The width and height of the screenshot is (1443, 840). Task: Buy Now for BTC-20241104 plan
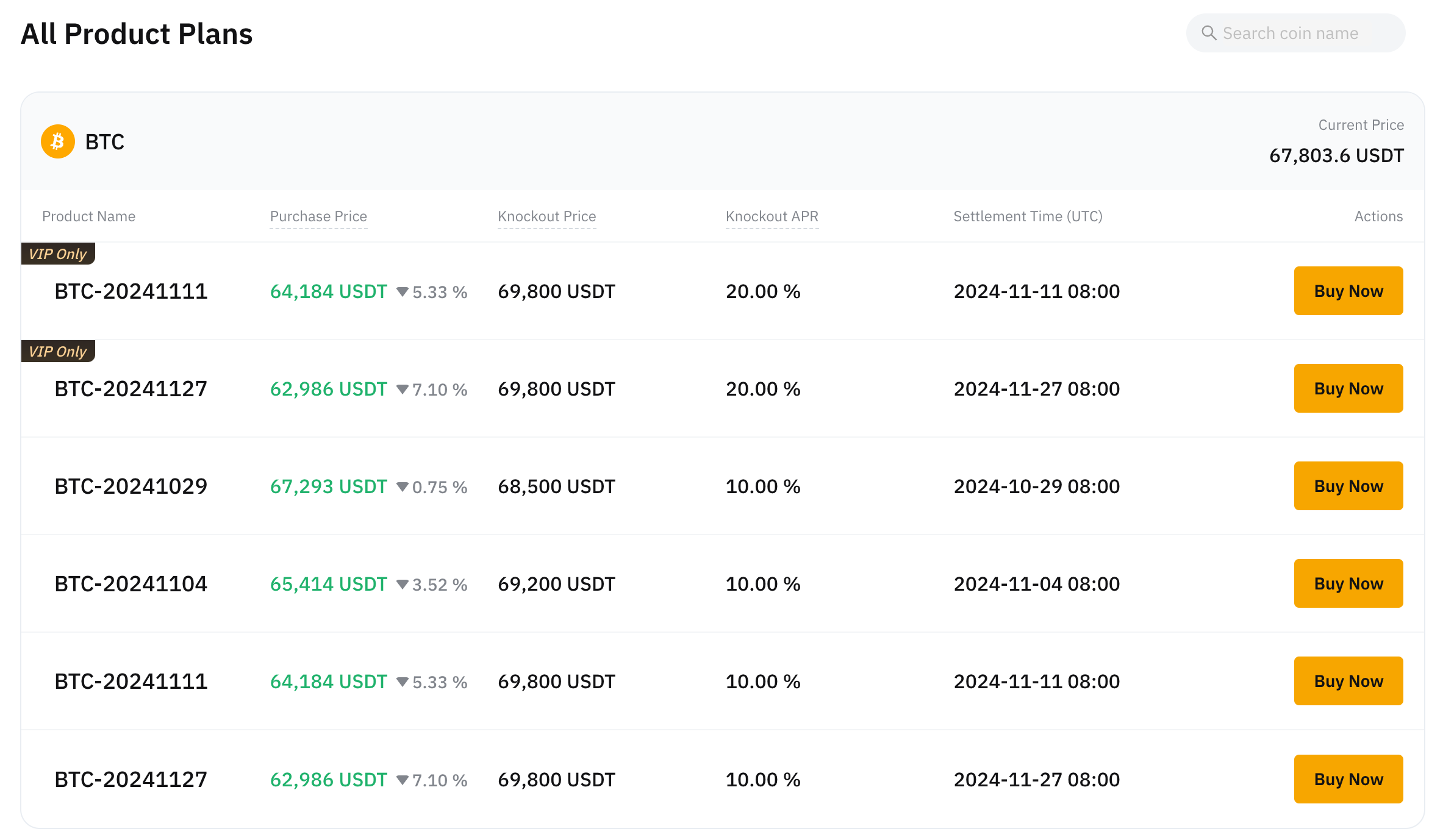point(1348,583)
